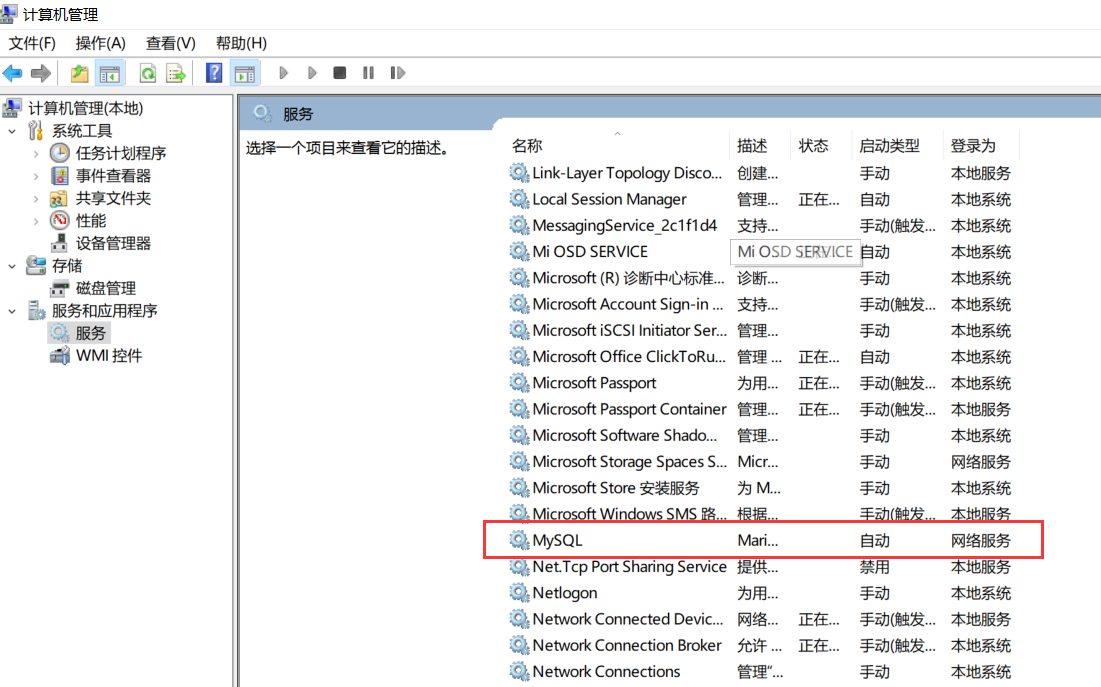
Task: Click the Refresh toolbar icon
Action: click(147, 72)
